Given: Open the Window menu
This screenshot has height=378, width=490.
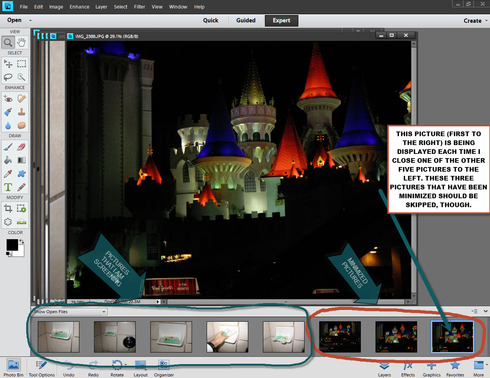Looking at the screenshot, I should point(178,7).
